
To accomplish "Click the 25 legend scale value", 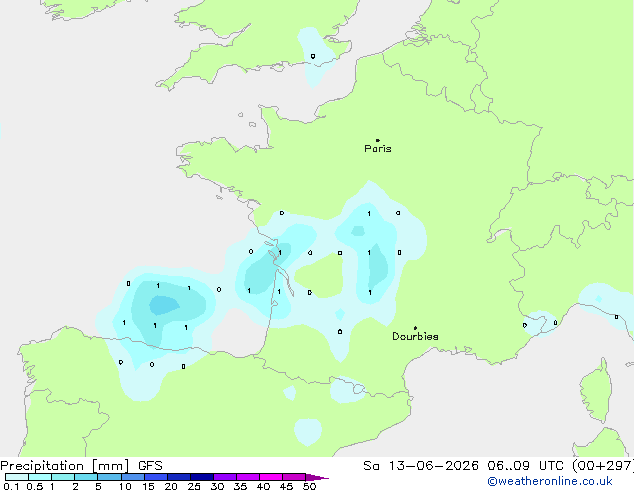I will coord(194,486).
